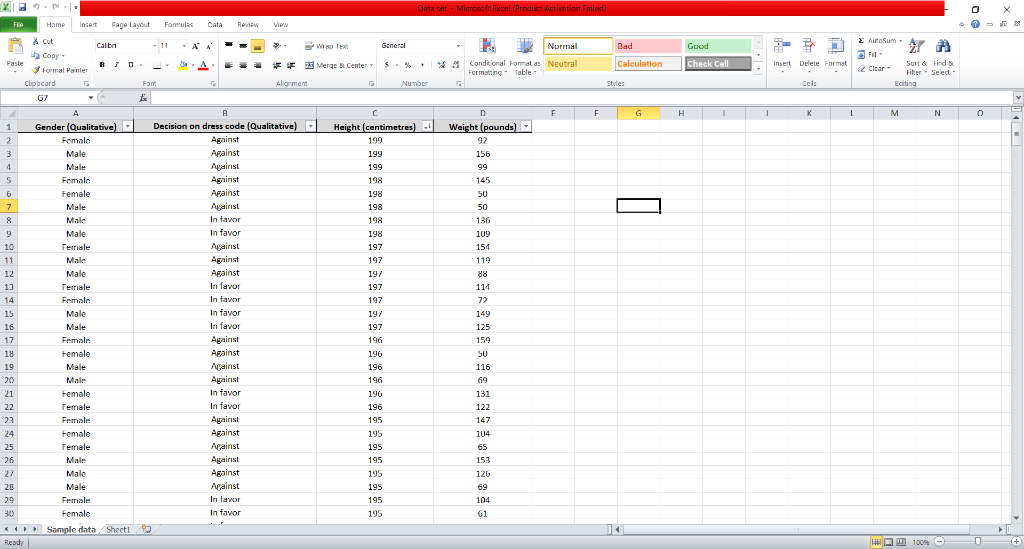Viewport: 1024px width, 549px height.
Task: Click the Format Painter brush
Action: coord(36,70)
